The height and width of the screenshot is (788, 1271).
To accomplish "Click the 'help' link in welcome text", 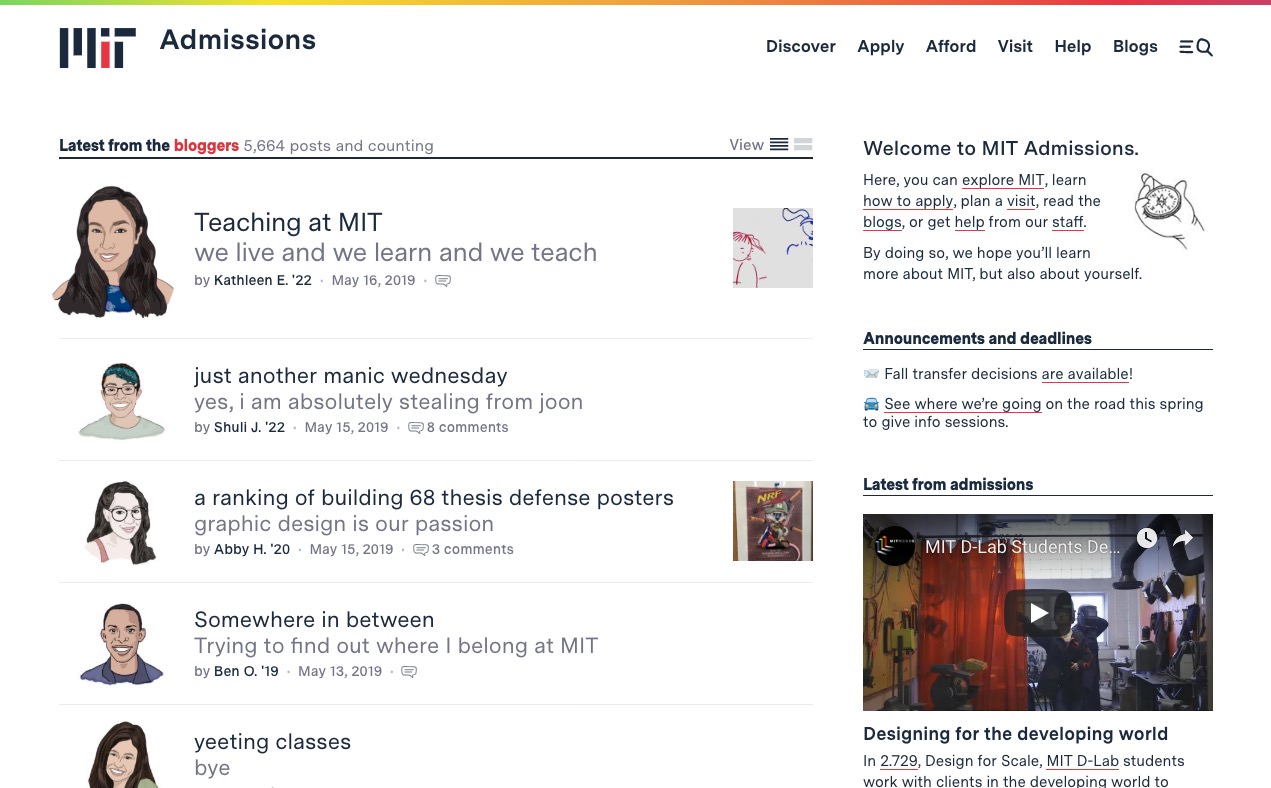I will [x=970, y=223].
